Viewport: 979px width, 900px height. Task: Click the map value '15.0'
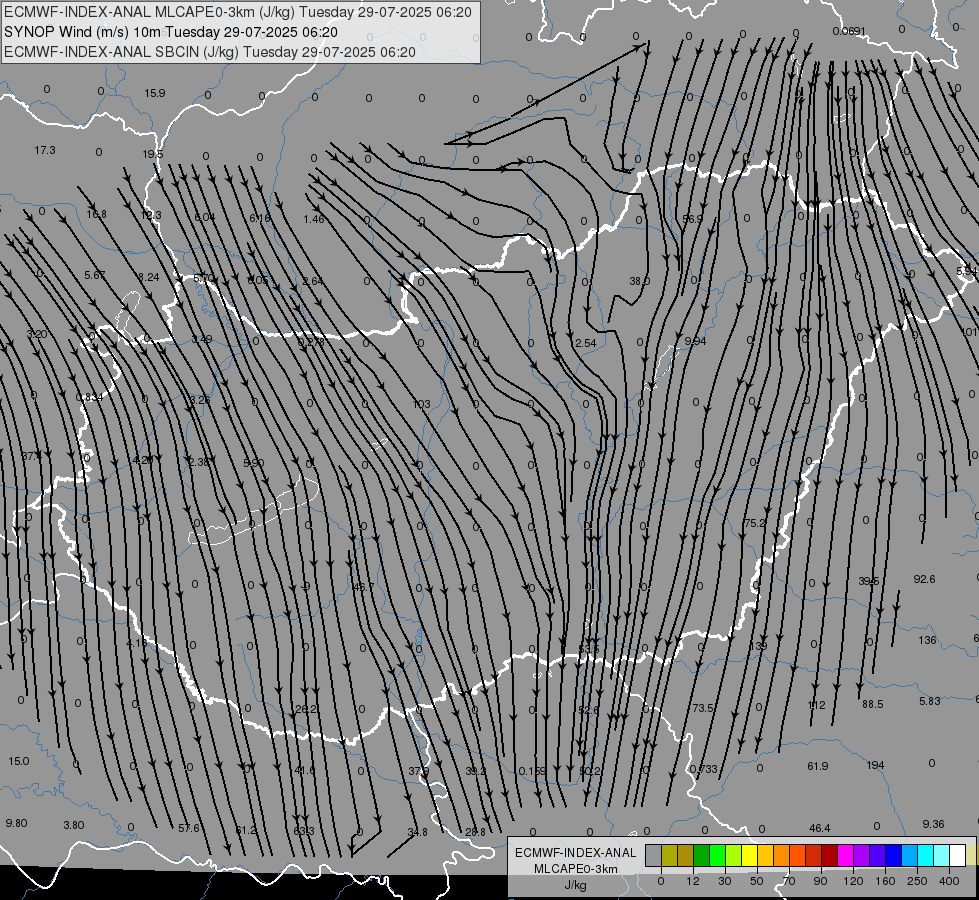pos(19,761)
